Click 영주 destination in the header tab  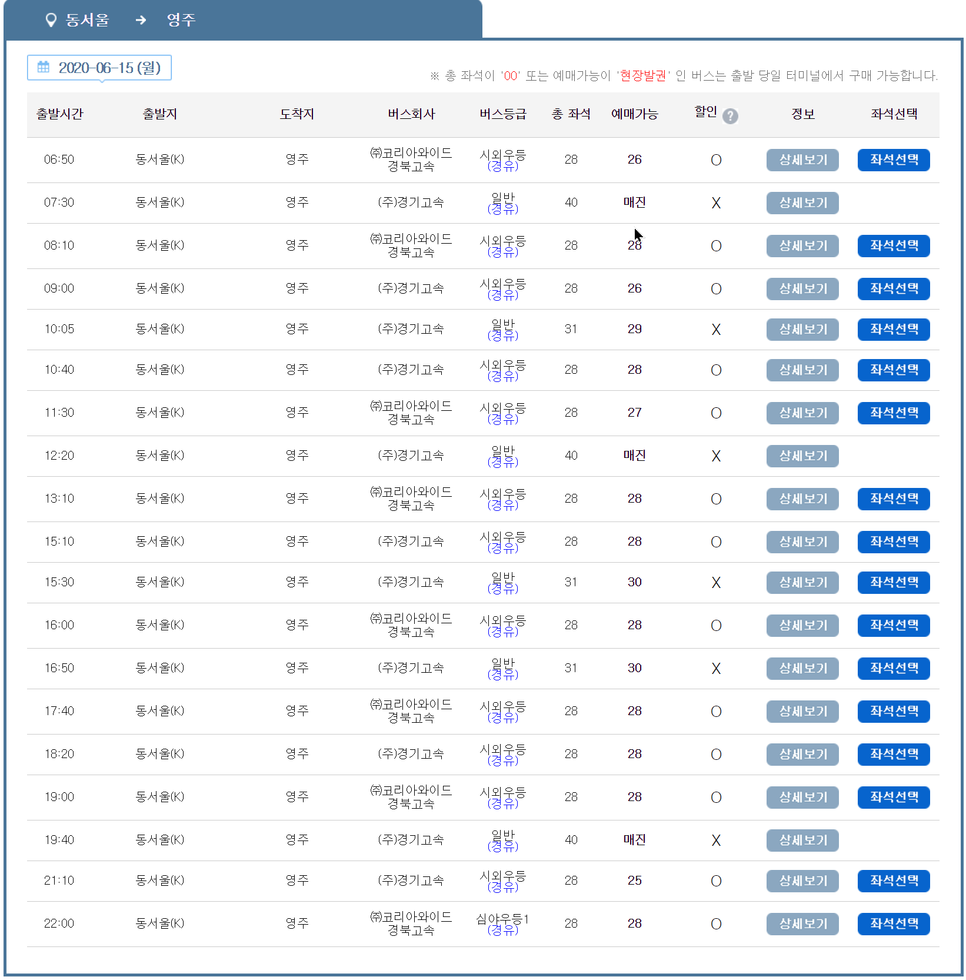(181, 20)
